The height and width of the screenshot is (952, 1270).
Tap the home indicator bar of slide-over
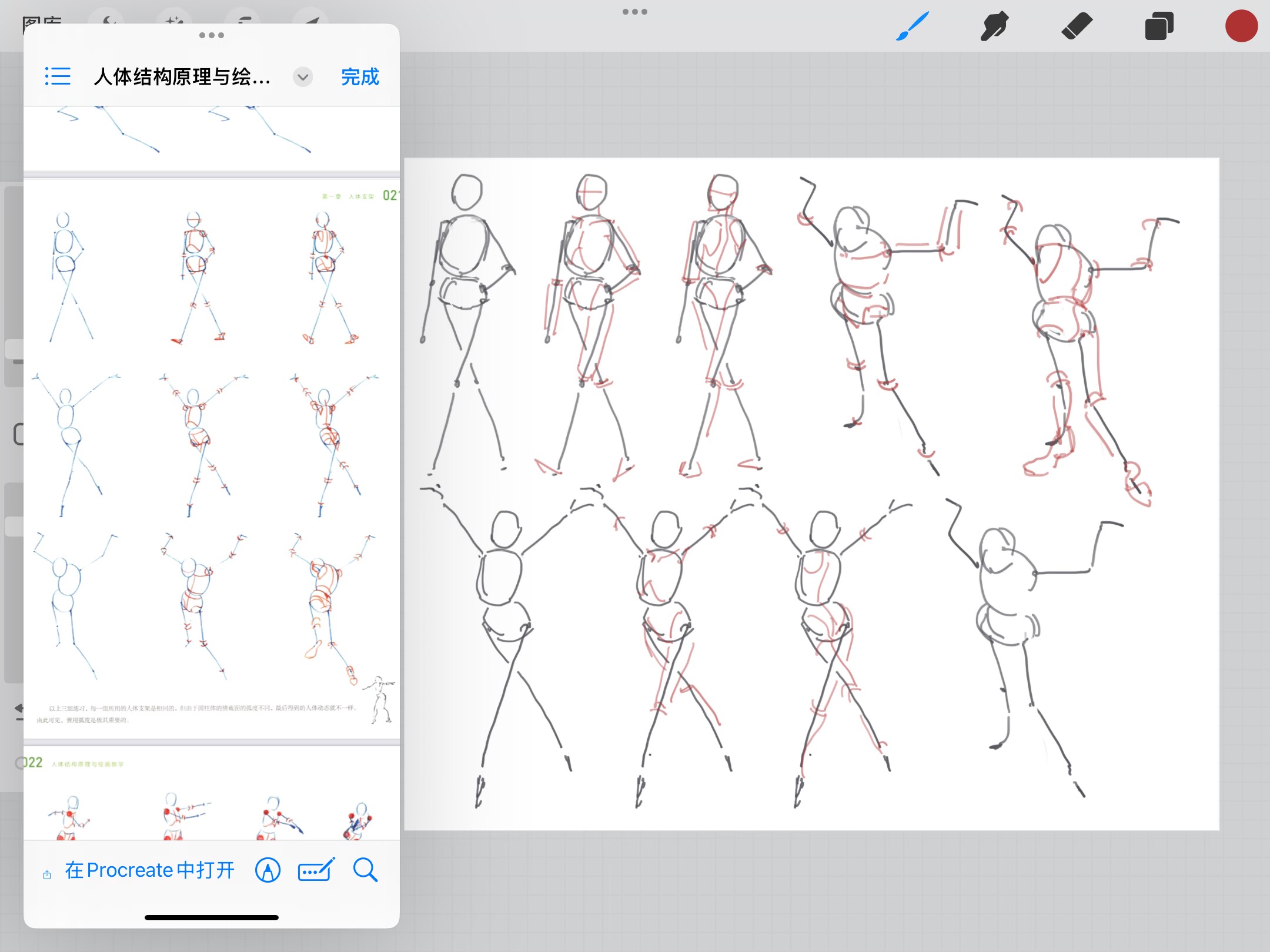[x=212, y=917]
